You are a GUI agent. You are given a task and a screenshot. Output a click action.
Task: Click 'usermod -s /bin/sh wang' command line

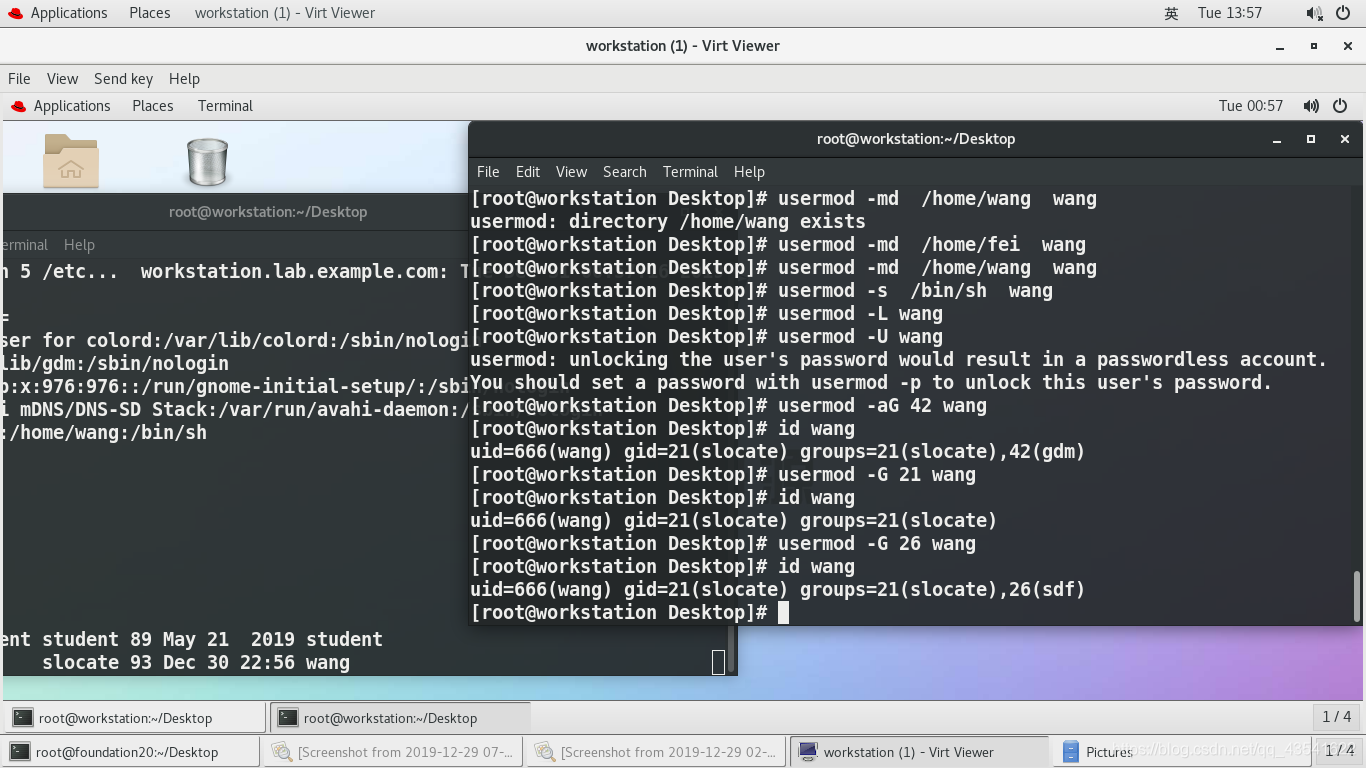click(915, 291)
